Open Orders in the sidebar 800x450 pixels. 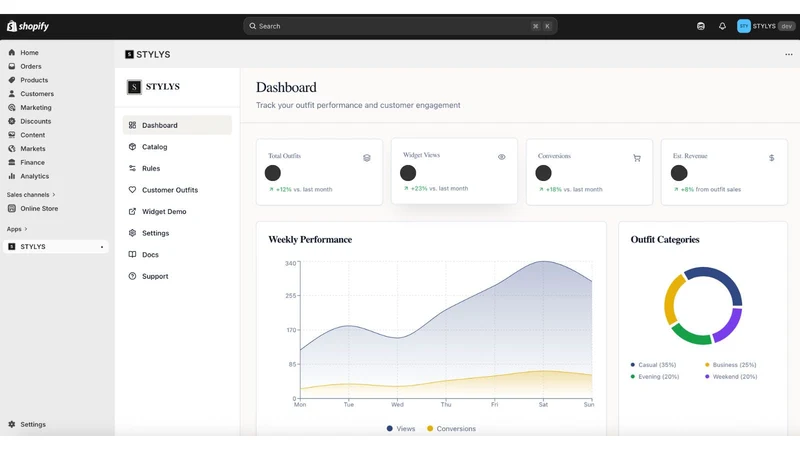point(31,66)
